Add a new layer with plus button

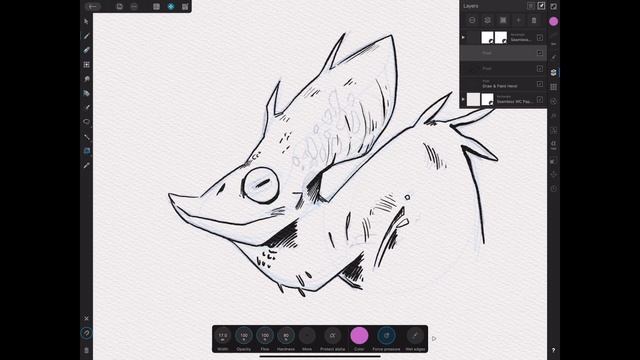click(518, 20)
